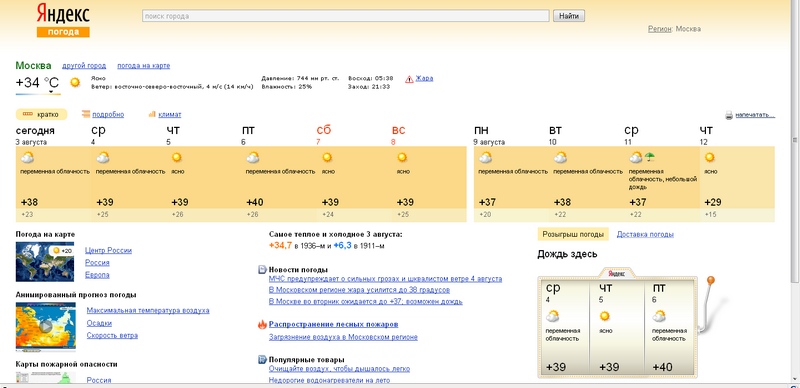Click today's partly cloudy weather icon

27,157
